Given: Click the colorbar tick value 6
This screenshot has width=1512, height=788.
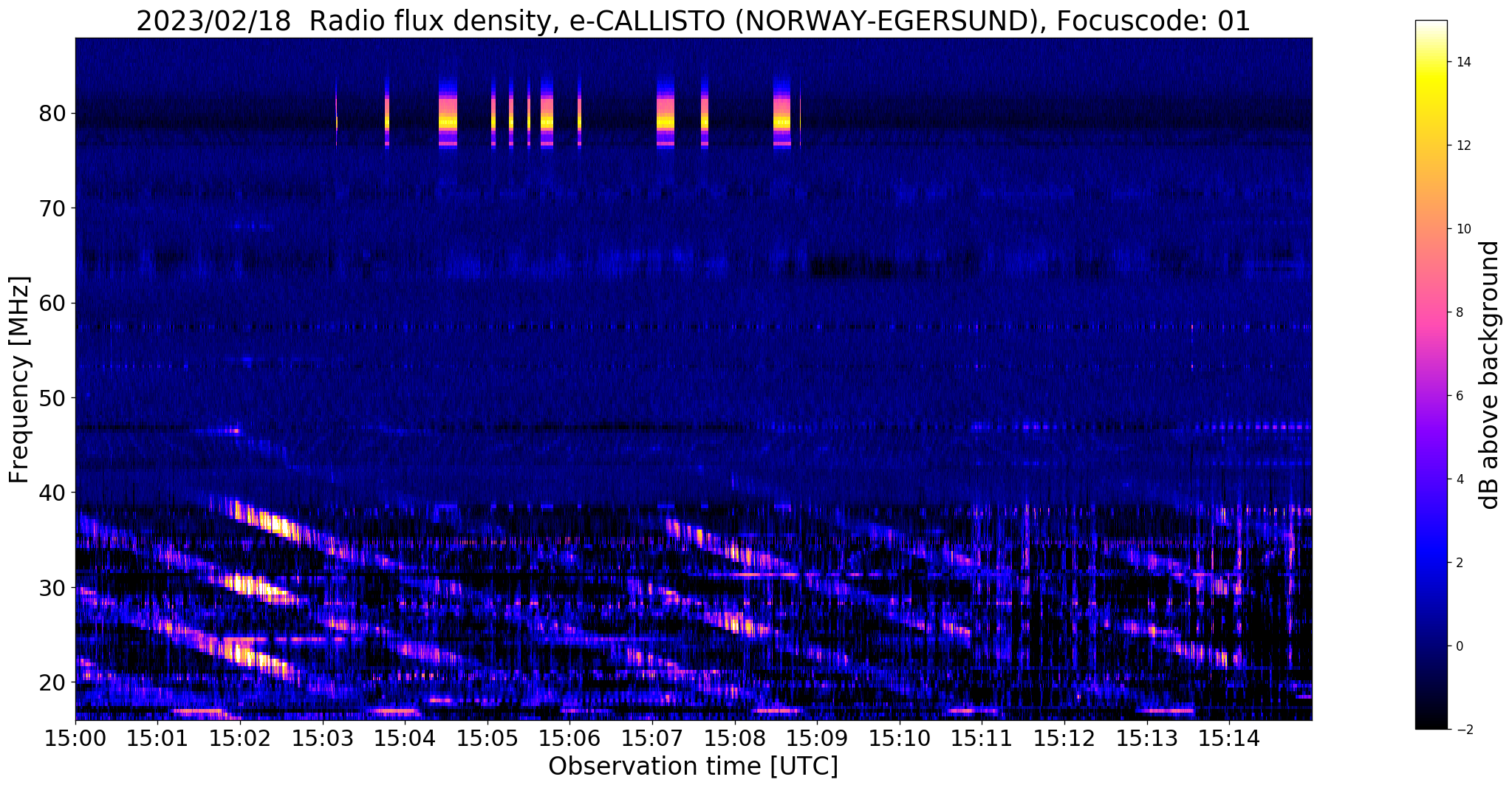Looking at the screenshot, I should 1459,396.
